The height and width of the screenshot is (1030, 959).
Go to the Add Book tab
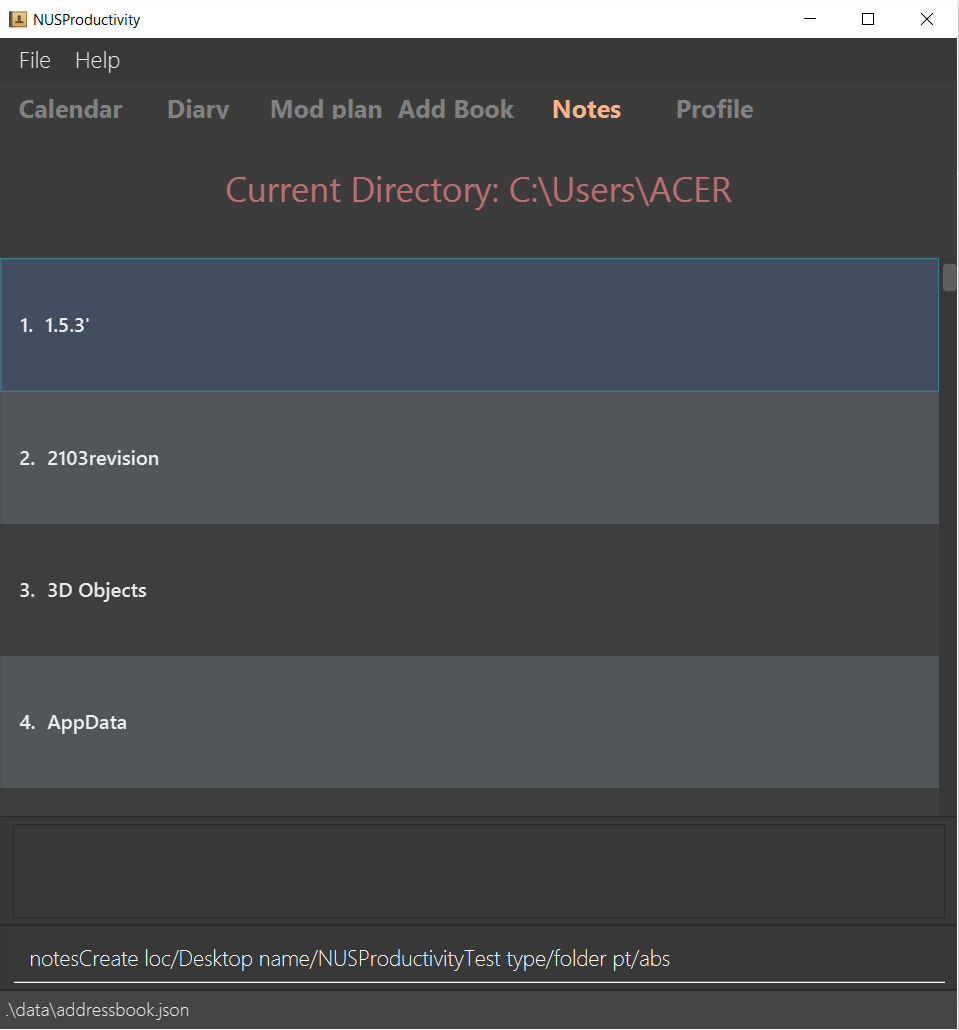[x=455, y=109]
